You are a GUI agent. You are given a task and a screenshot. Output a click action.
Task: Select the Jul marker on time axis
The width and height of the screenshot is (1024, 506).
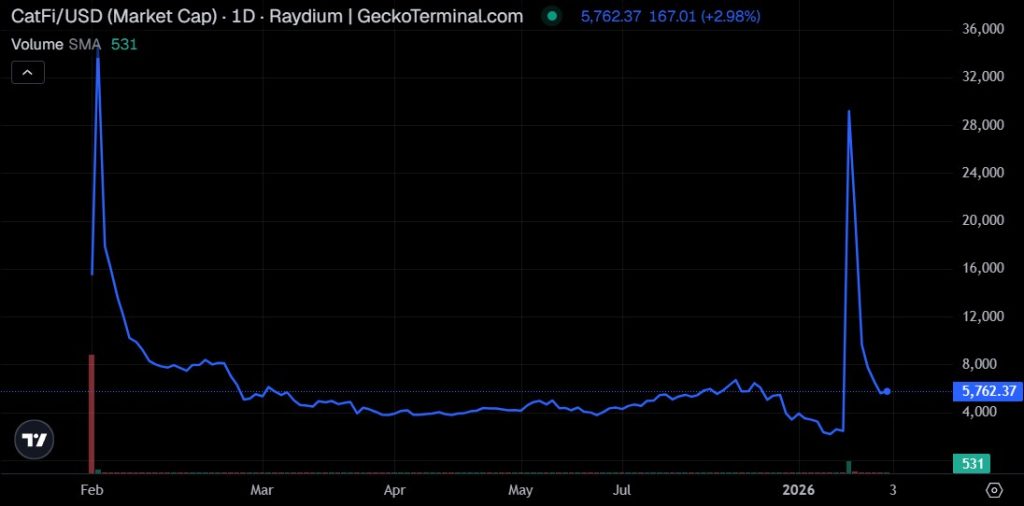click(622, 490)
